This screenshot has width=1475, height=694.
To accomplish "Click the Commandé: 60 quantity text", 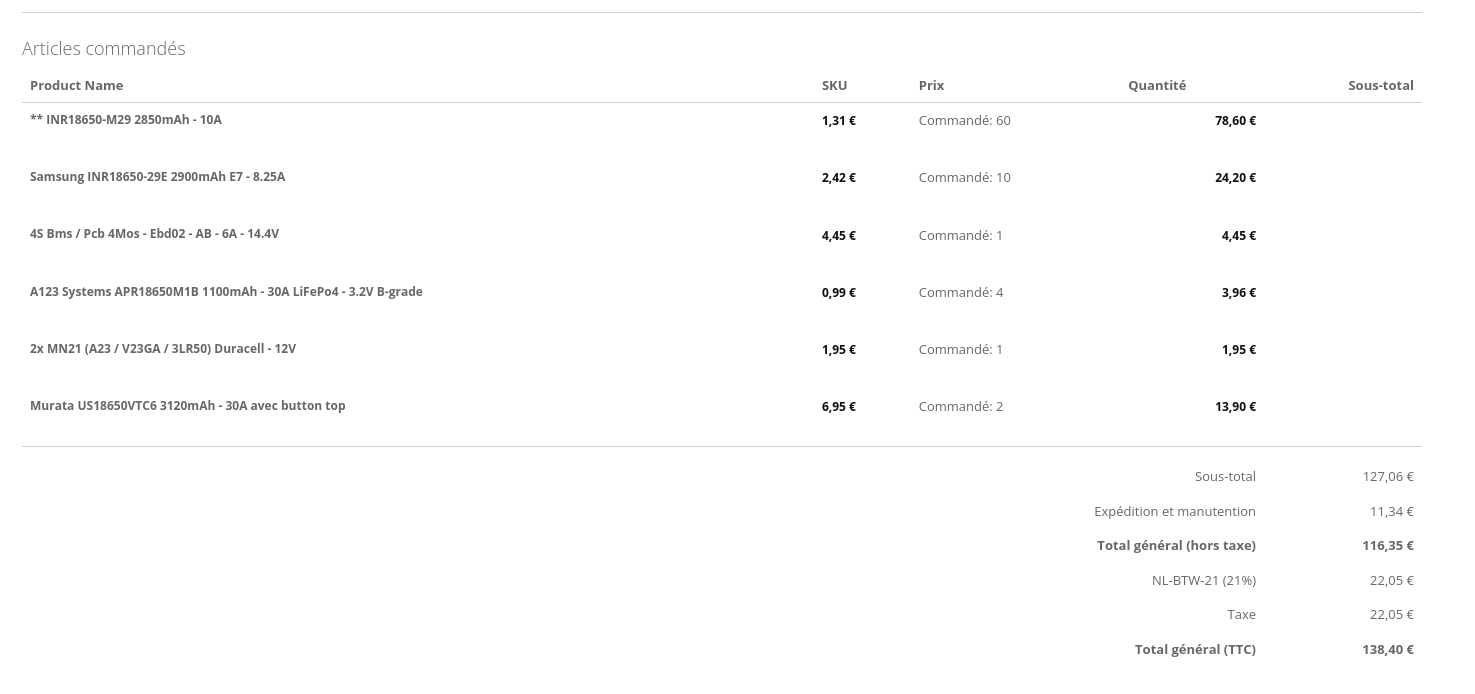I will [x=965, y=121].
